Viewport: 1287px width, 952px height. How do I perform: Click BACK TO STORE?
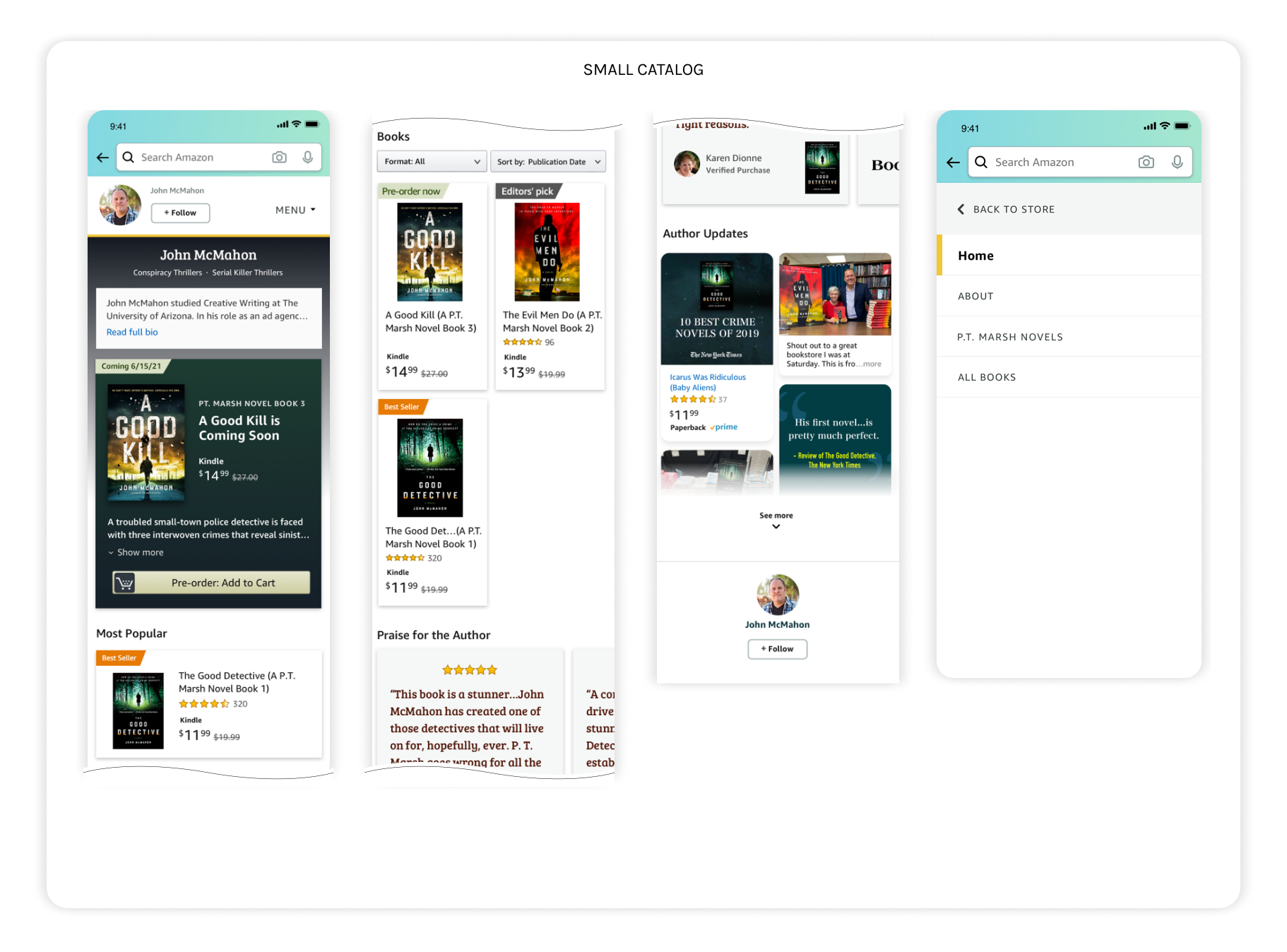(x=1014, y=209)
